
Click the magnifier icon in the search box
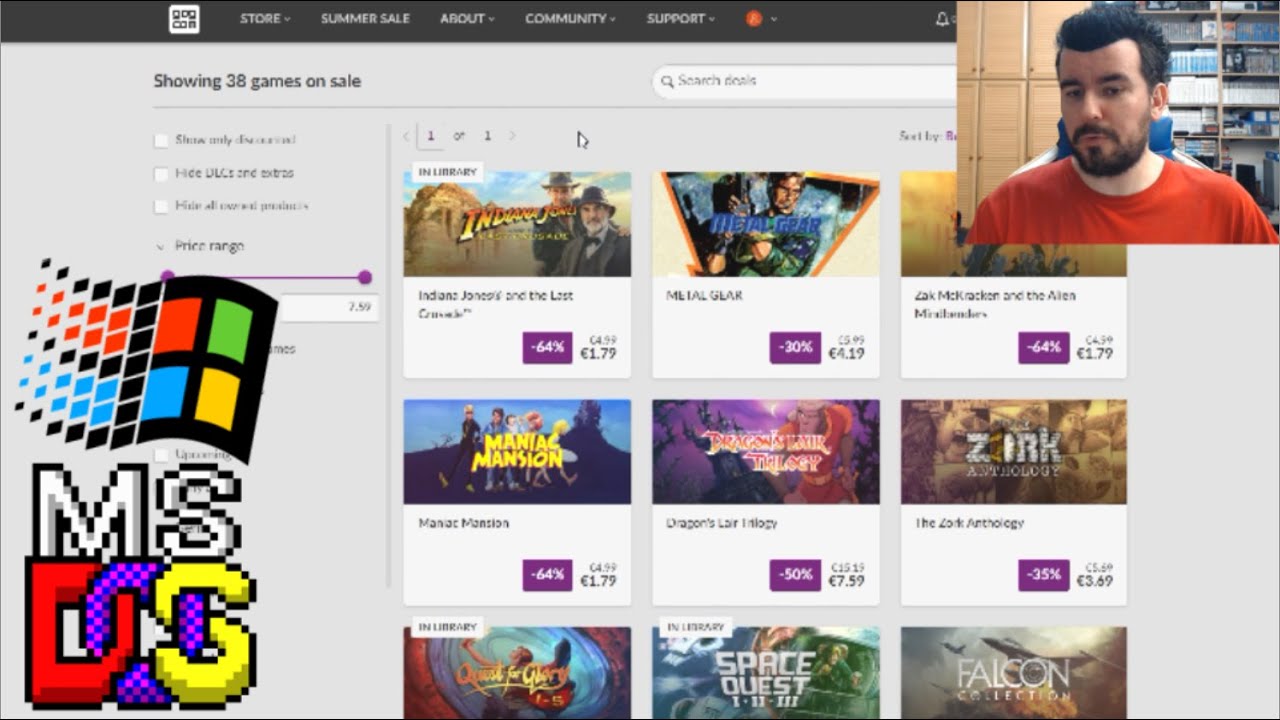pyautogui.click(x=665, y=81)
